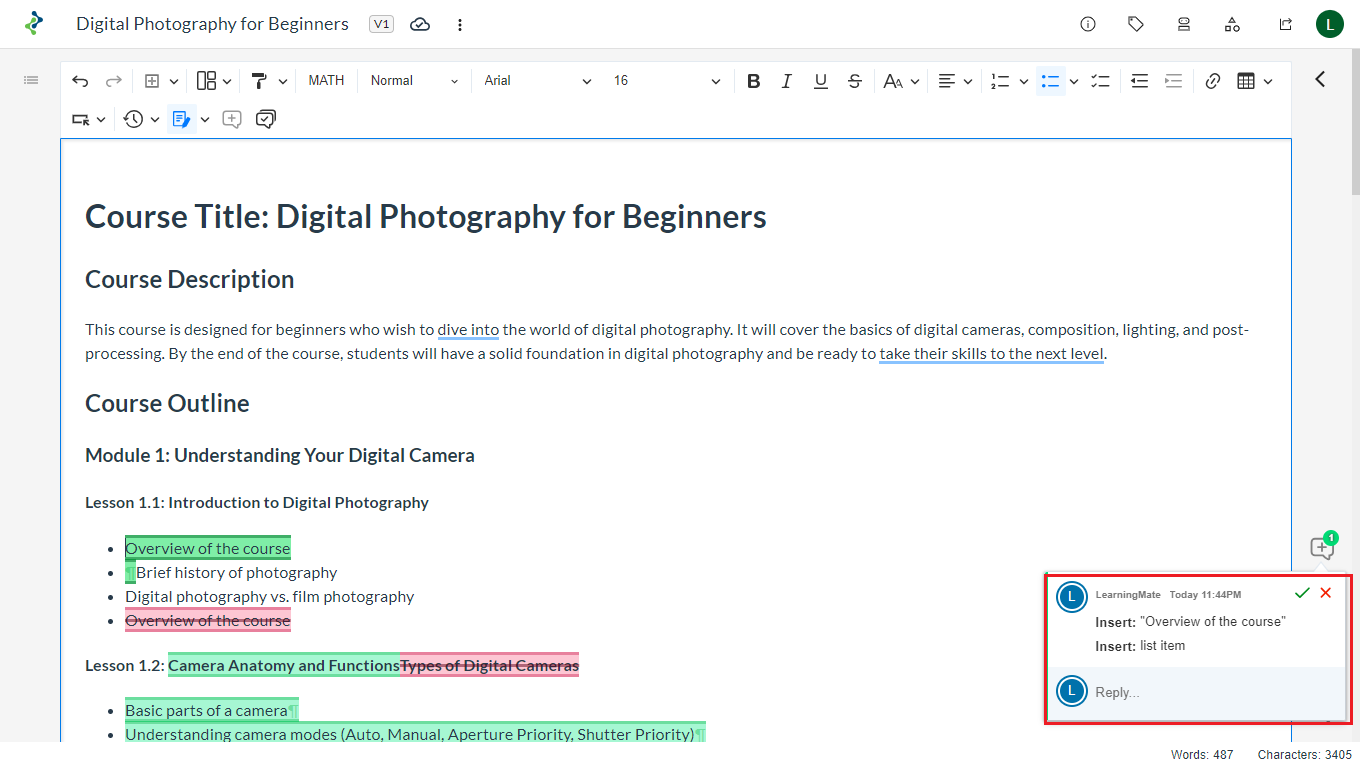Open the Arial font family dropdown

click(x=537, y=81)
